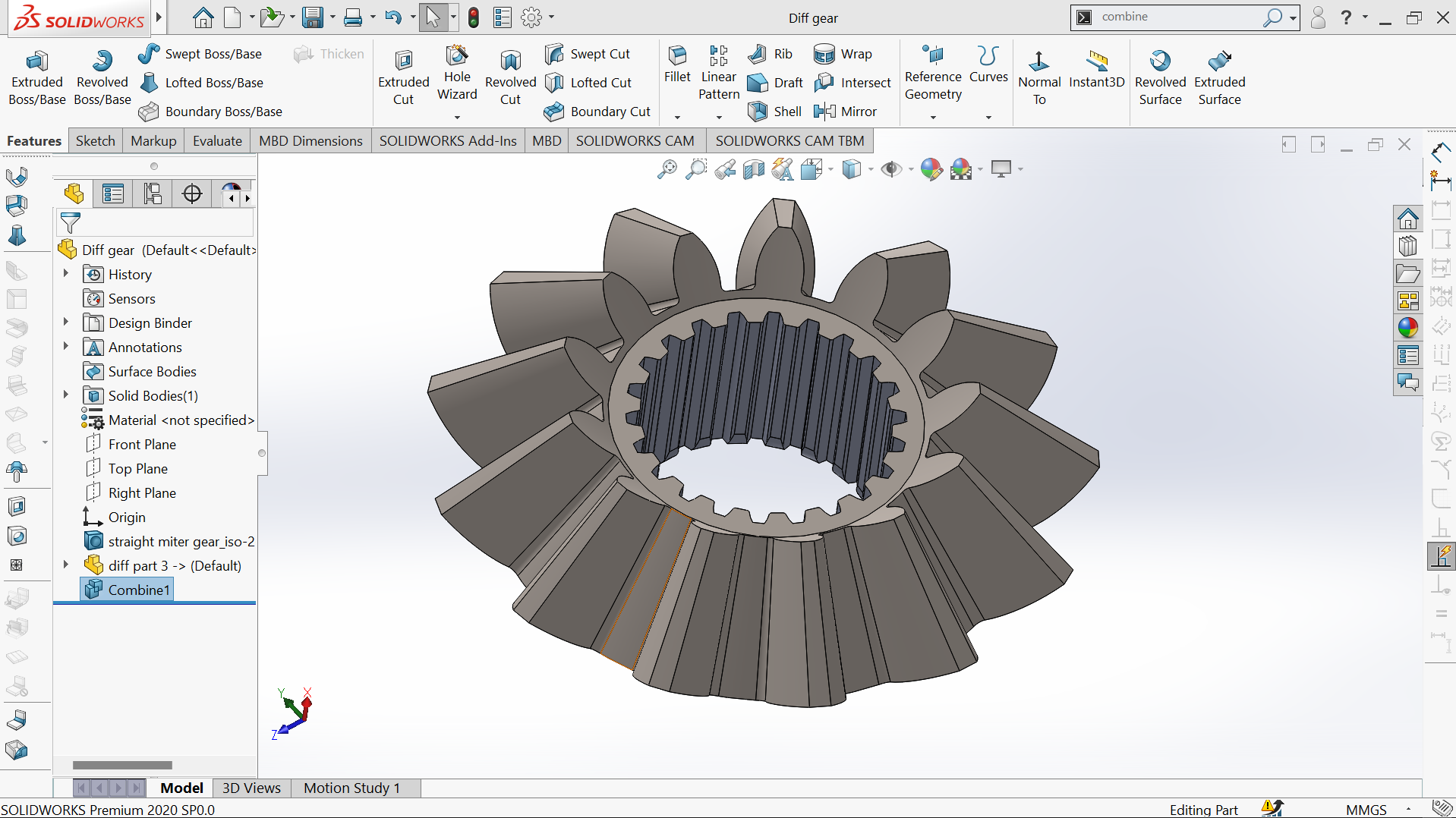Click the Mirror feature tool
The height and width of the screenshot is (818, 1456).
824,112
